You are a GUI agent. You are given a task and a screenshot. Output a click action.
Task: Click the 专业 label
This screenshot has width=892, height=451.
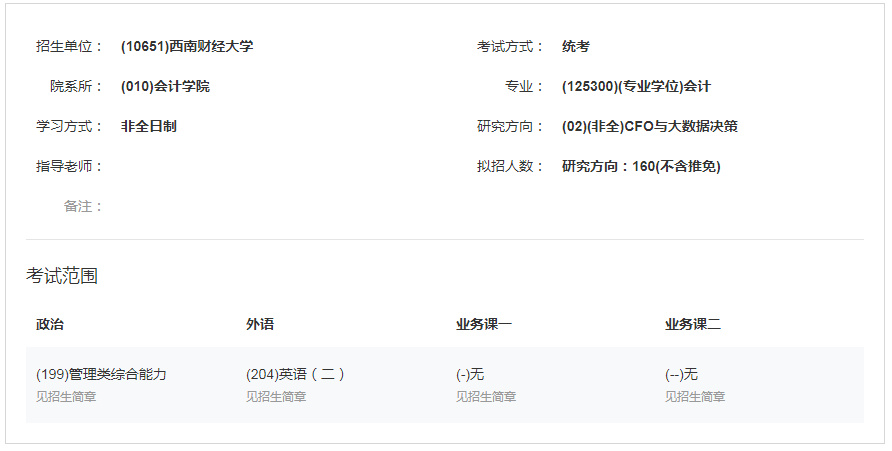pos(524,86)
